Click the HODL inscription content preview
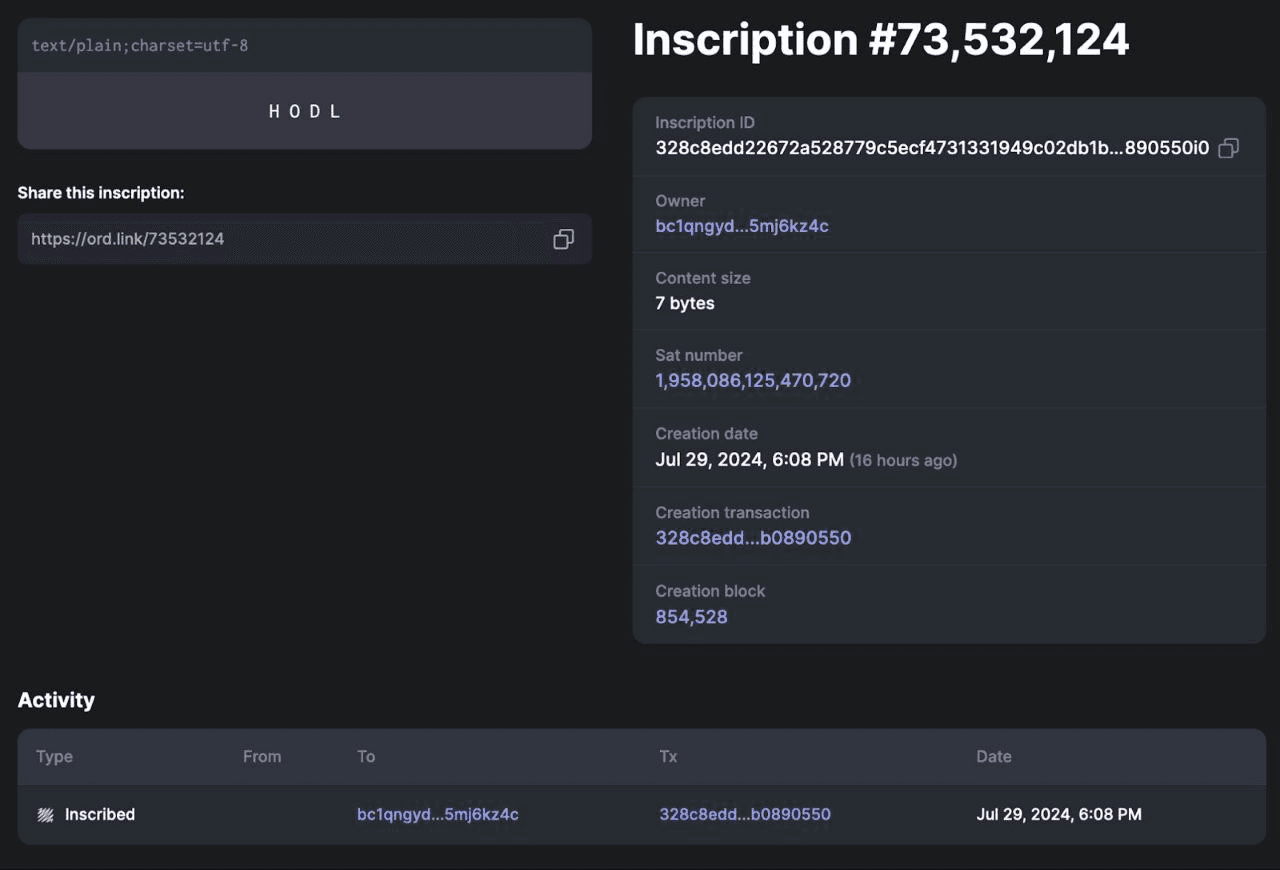The height and width of the screenshot is (870, 1280). pos(305,111)
